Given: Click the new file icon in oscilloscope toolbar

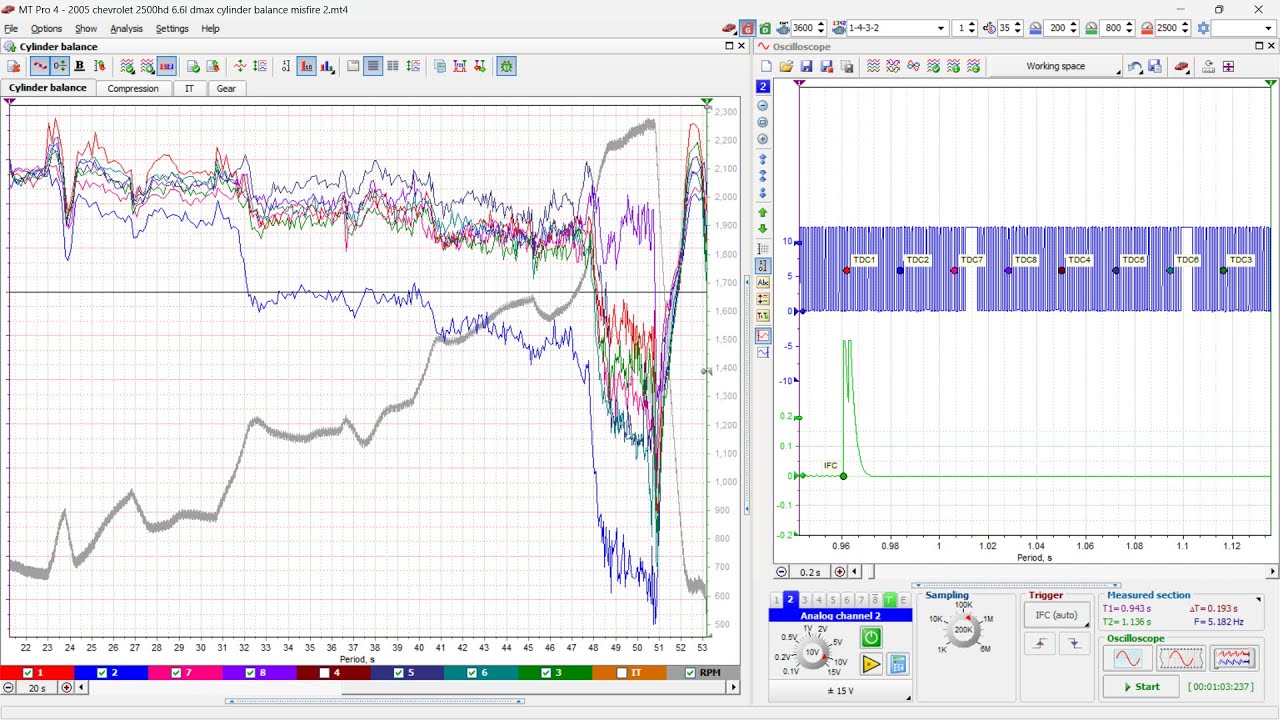Looking at the screenshot, I should point(766,66).
